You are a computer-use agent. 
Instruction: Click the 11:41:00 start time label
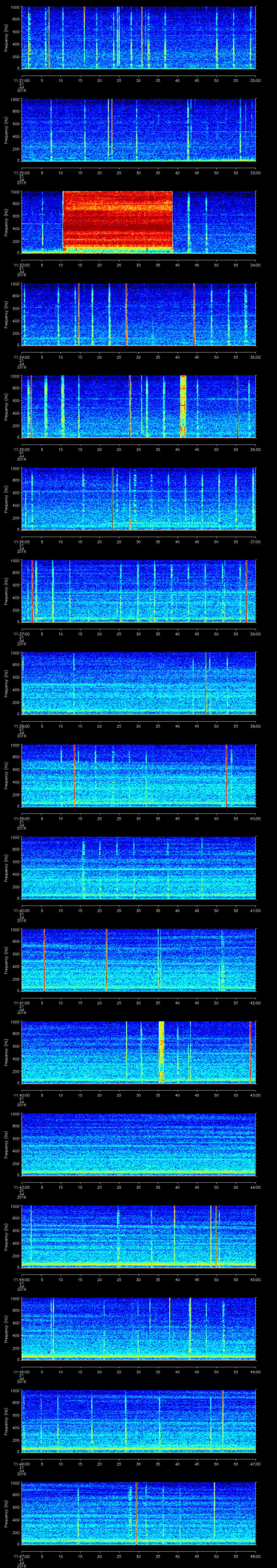pos(21,1003)
